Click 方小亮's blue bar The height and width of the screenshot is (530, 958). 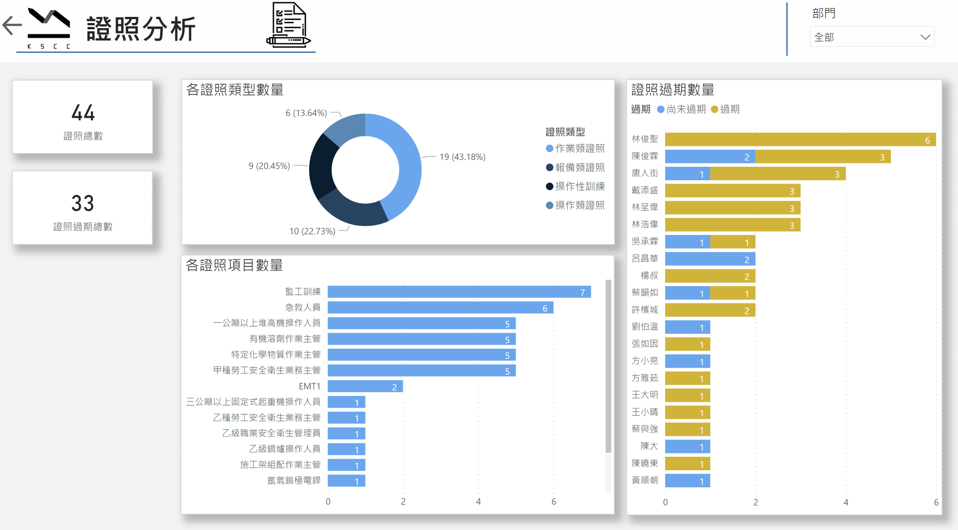tap(687, 361)
